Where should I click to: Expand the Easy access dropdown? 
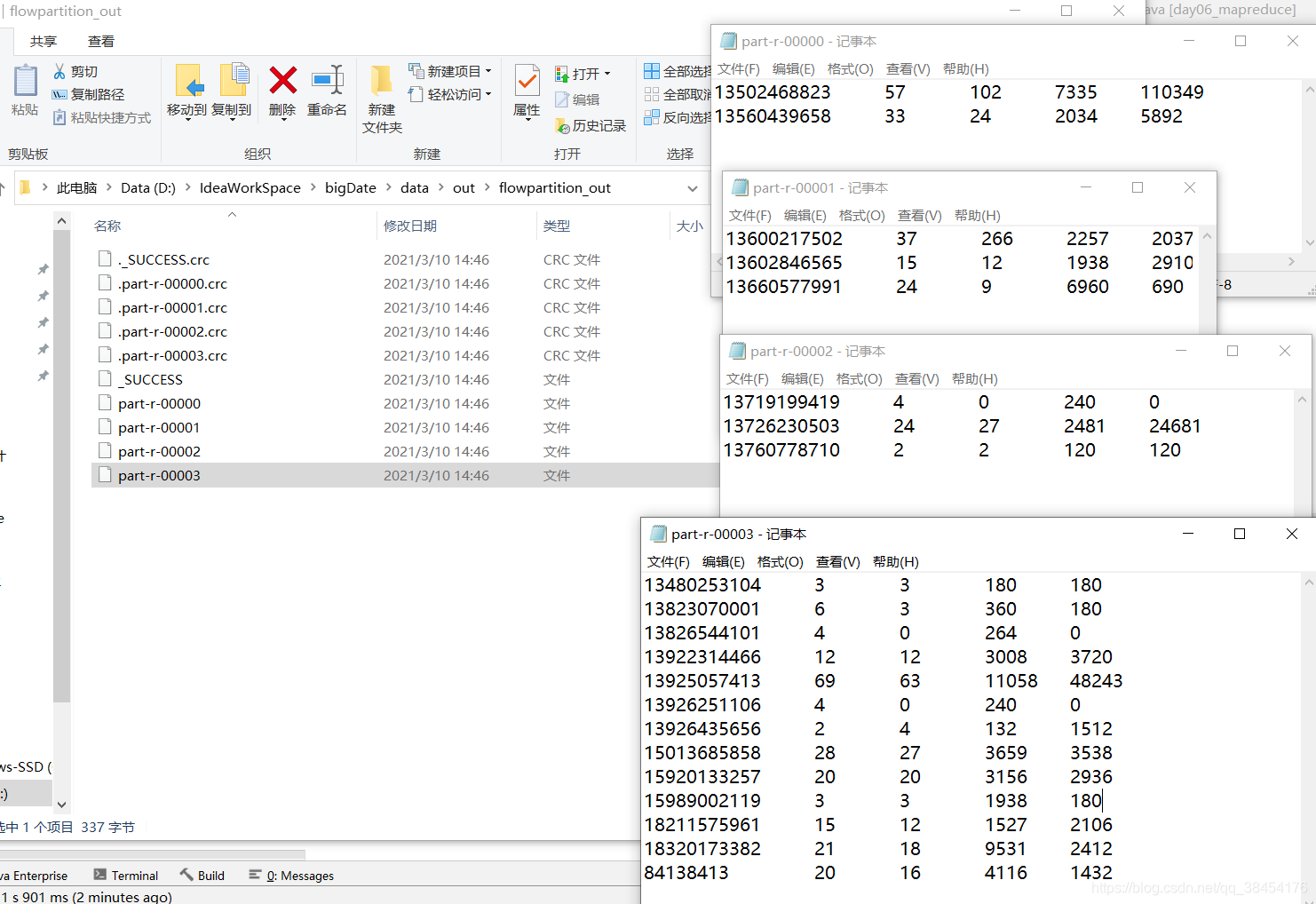[x=488, y=94]
